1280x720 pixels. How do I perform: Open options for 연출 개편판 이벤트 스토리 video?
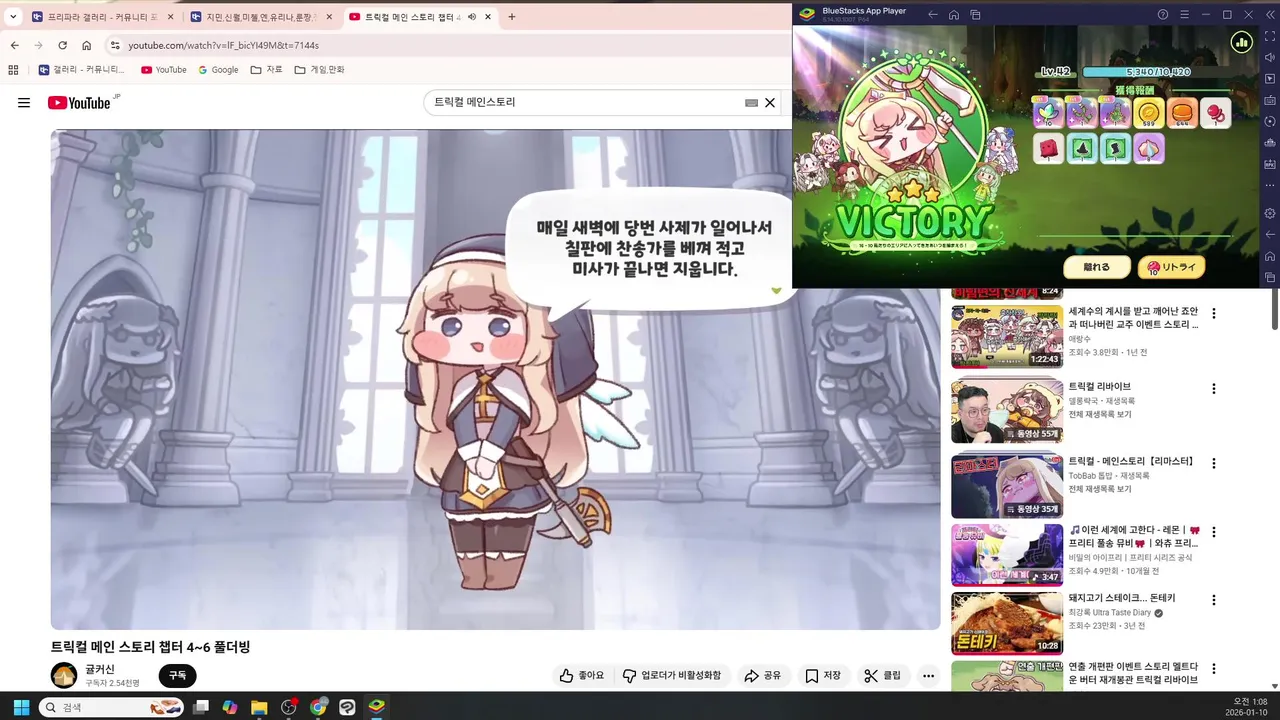[x=1214, y=669]
